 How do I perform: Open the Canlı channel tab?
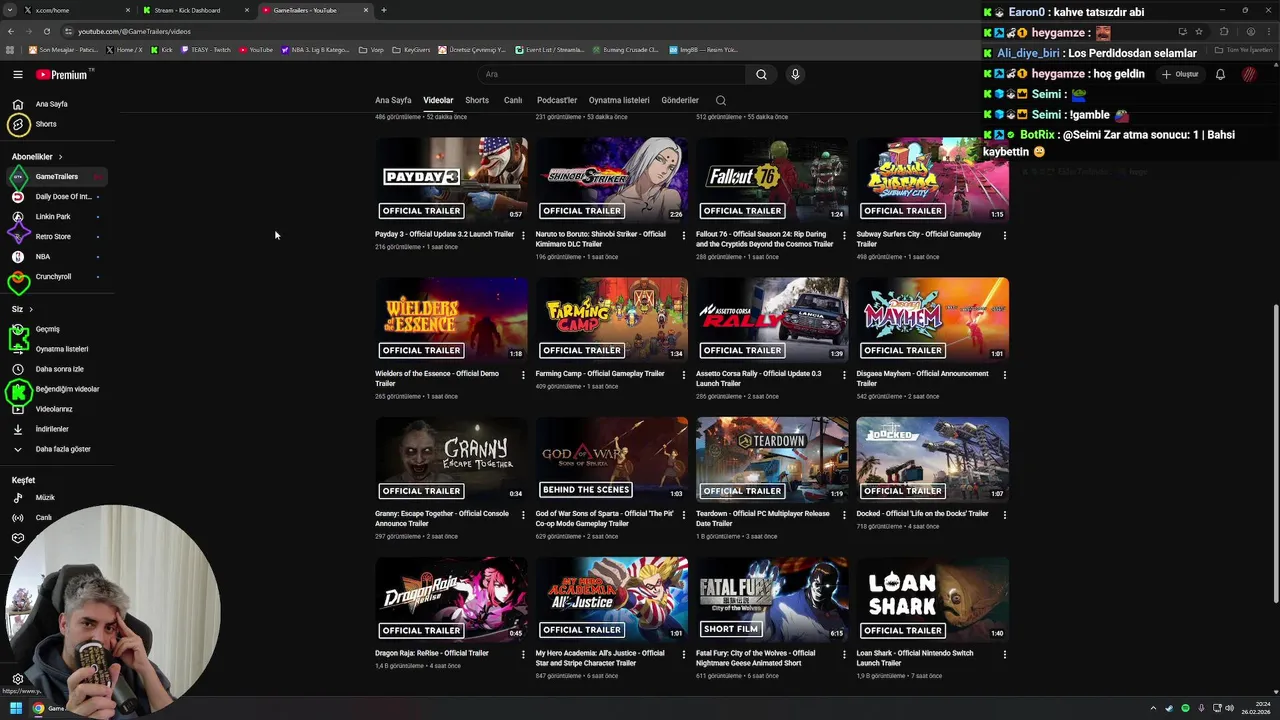(x=513, y=100)
